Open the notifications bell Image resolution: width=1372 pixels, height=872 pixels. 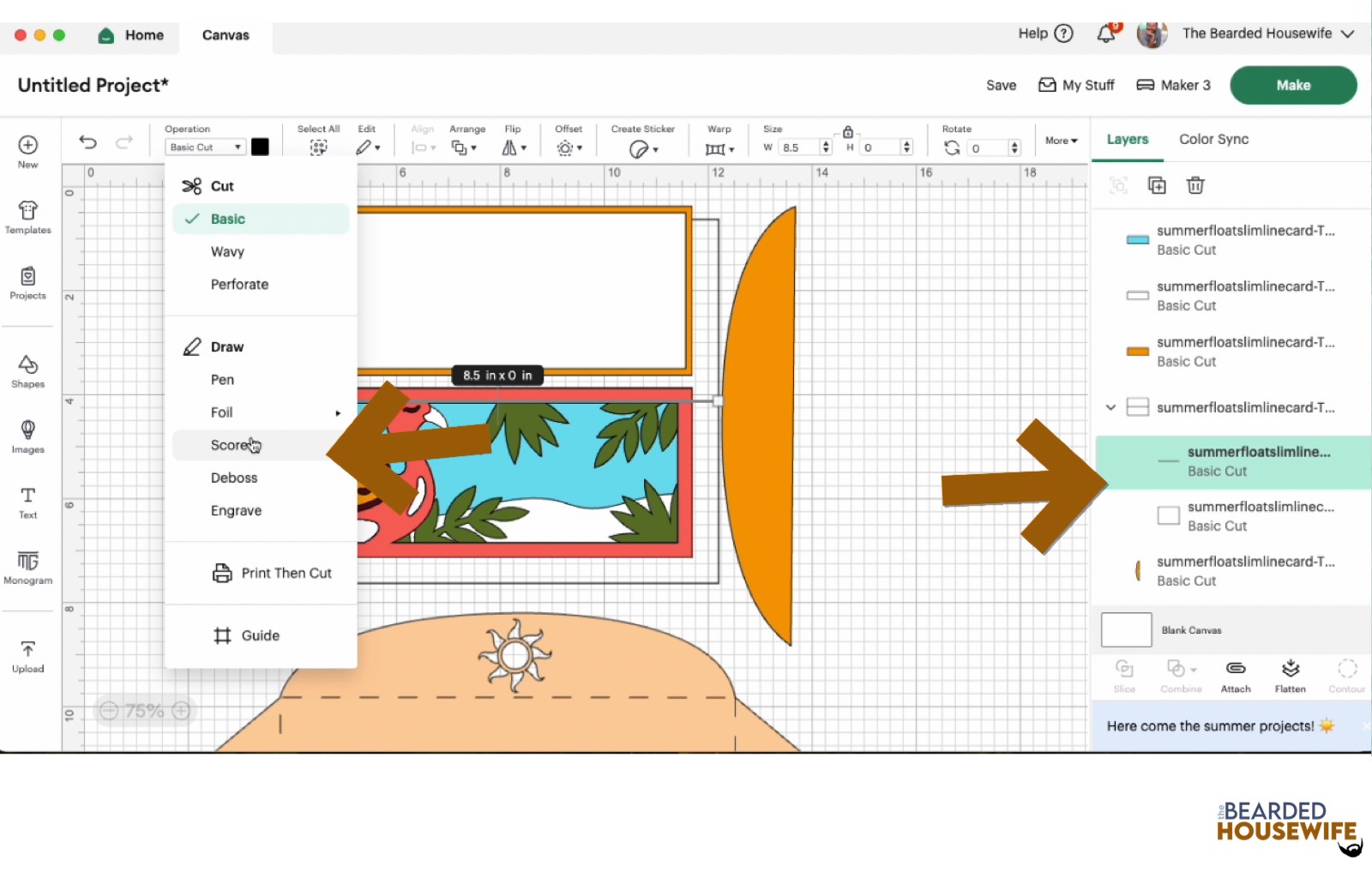(1107, 33)
